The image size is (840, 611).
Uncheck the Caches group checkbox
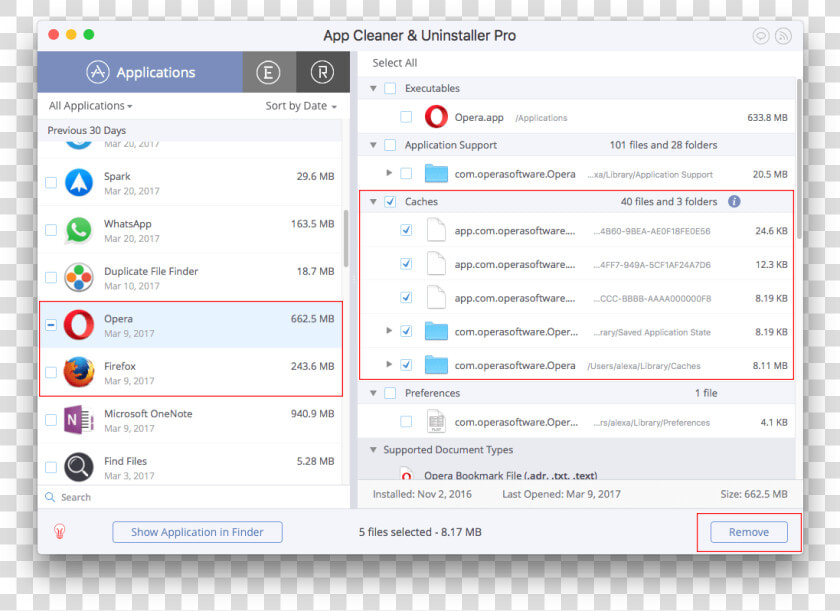tap(391, 202)
